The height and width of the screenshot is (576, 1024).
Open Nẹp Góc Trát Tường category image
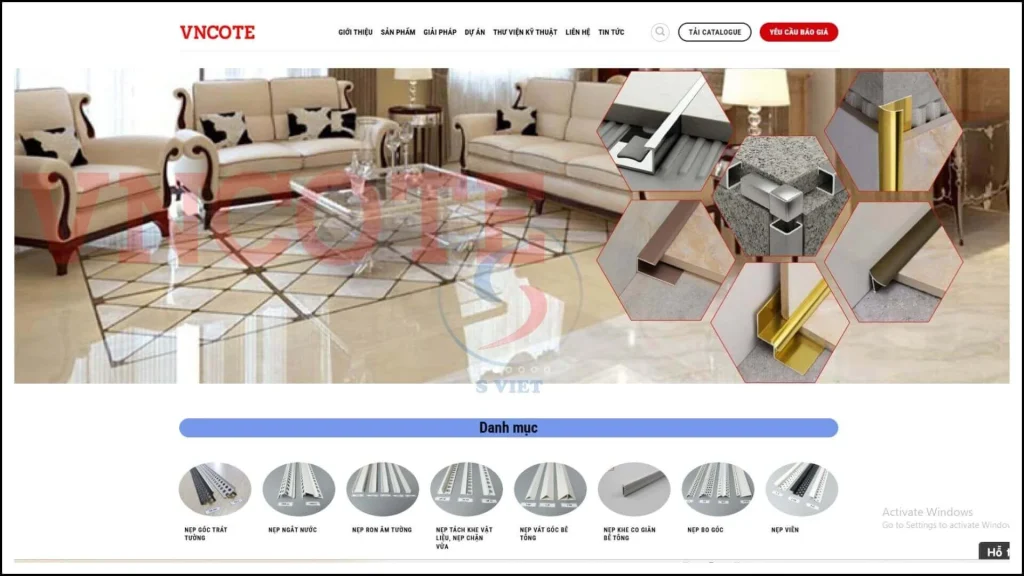215,489
